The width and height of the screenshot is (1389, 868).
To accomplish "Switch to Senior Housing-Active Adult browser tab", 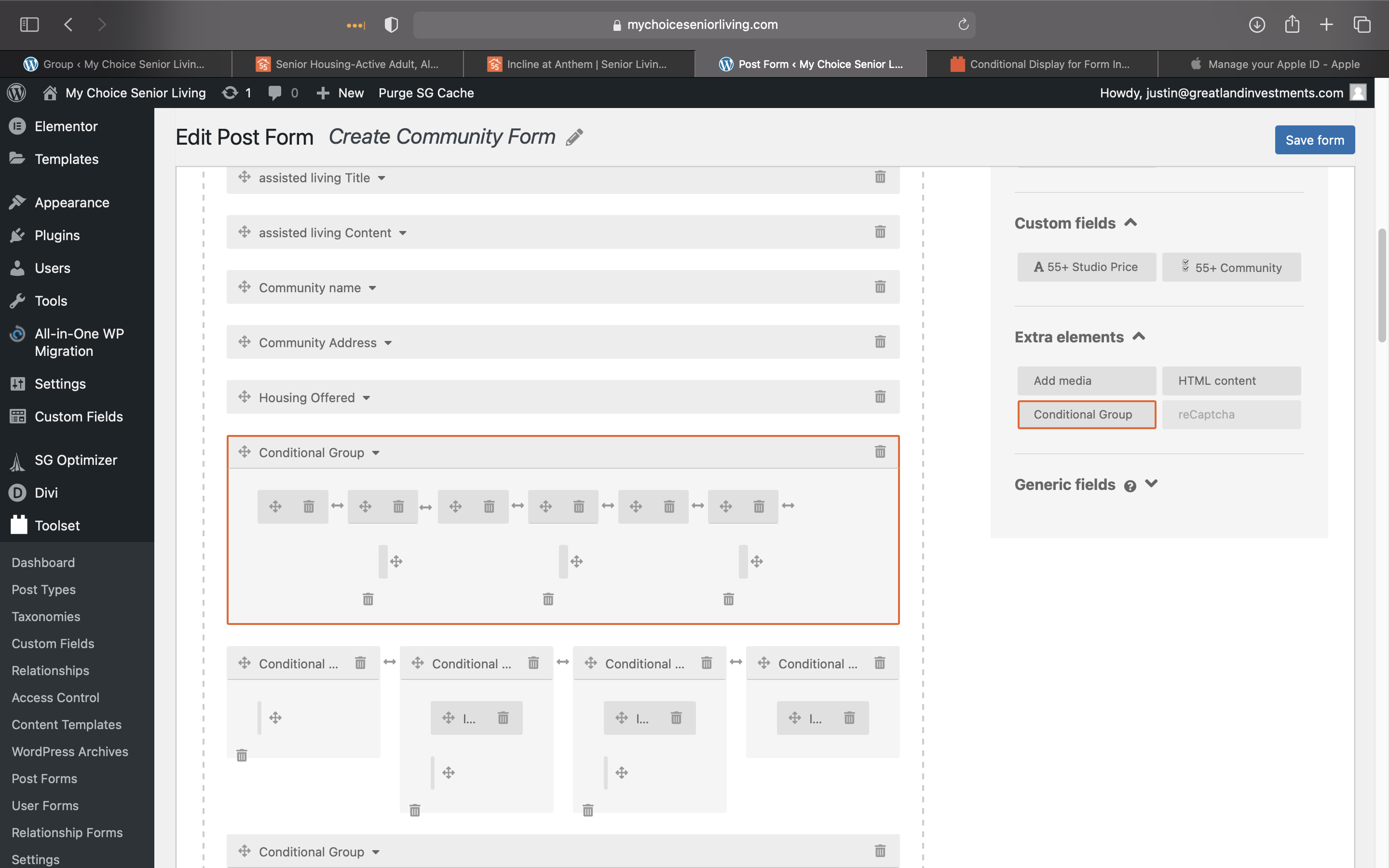I will click(347, 64).
